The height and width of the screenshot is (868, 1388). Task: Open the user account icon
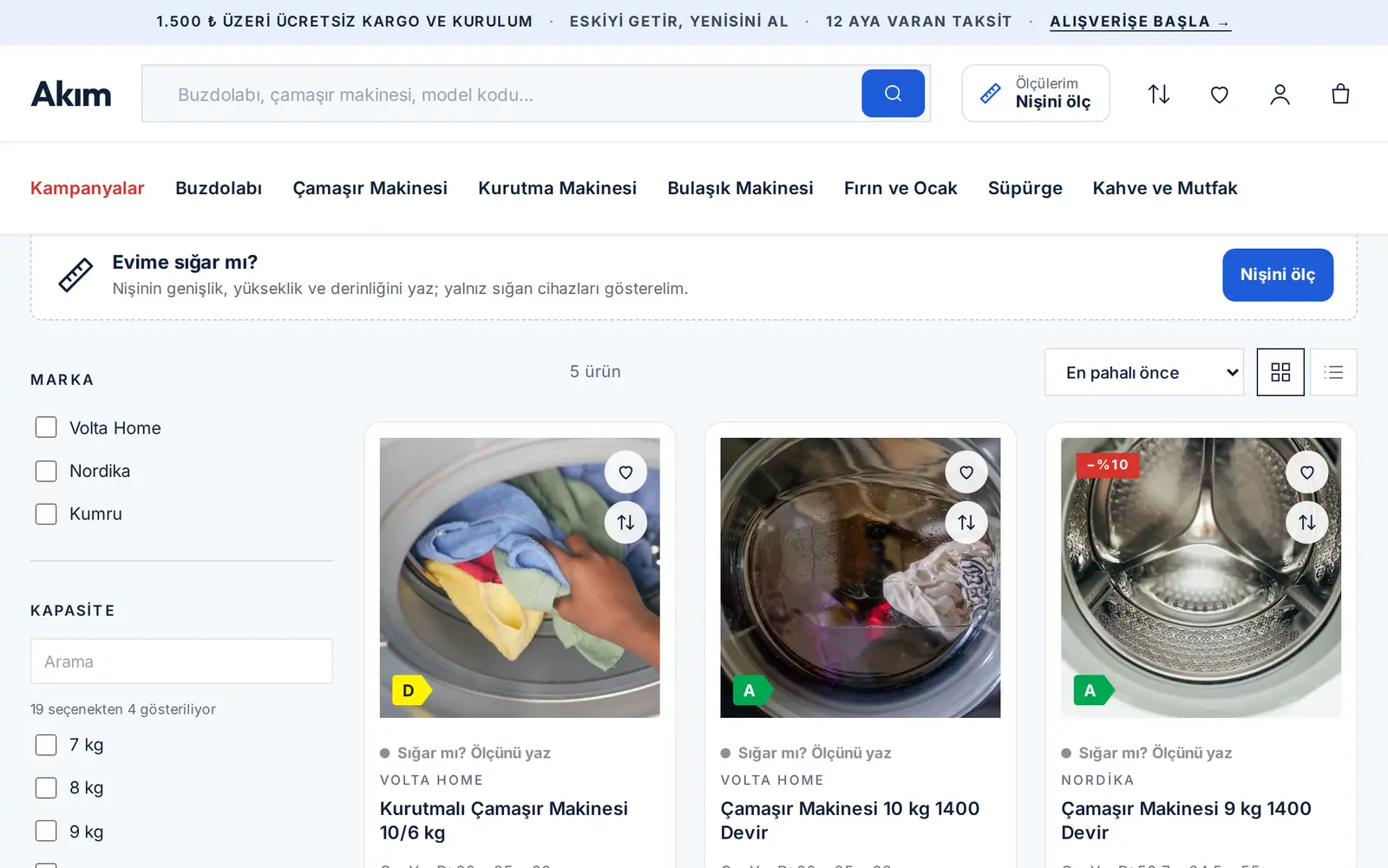(1280, 94)
